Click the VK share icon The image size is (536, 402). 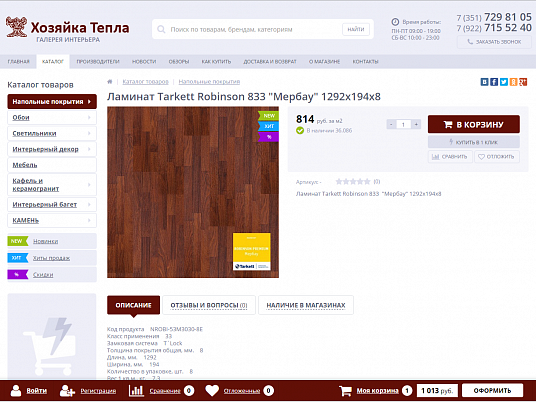pyautogui.click(x=484, y=82)
